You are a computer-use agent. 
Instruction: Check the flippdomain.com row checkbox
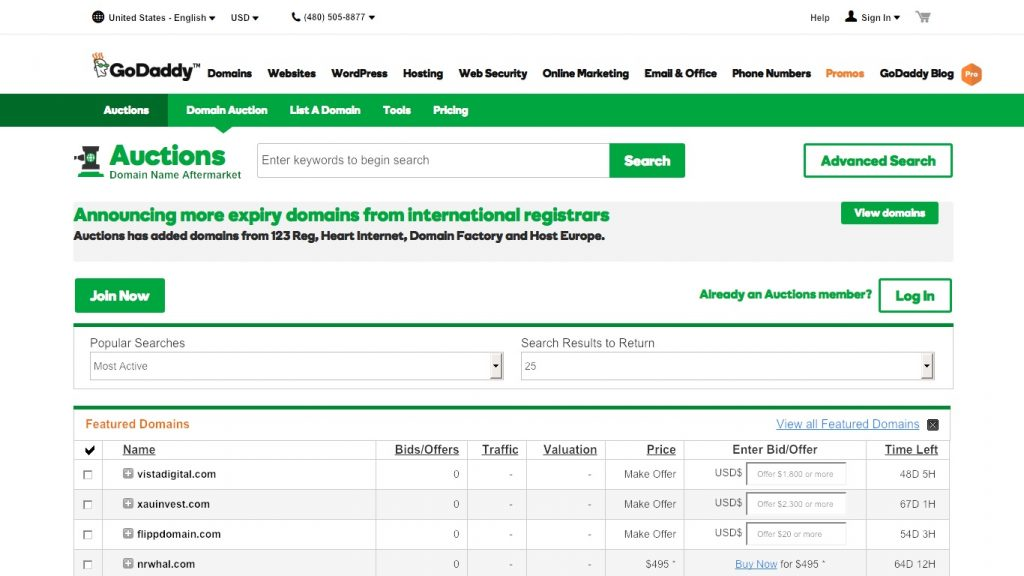pyautogui.click(x=88, y=535)
